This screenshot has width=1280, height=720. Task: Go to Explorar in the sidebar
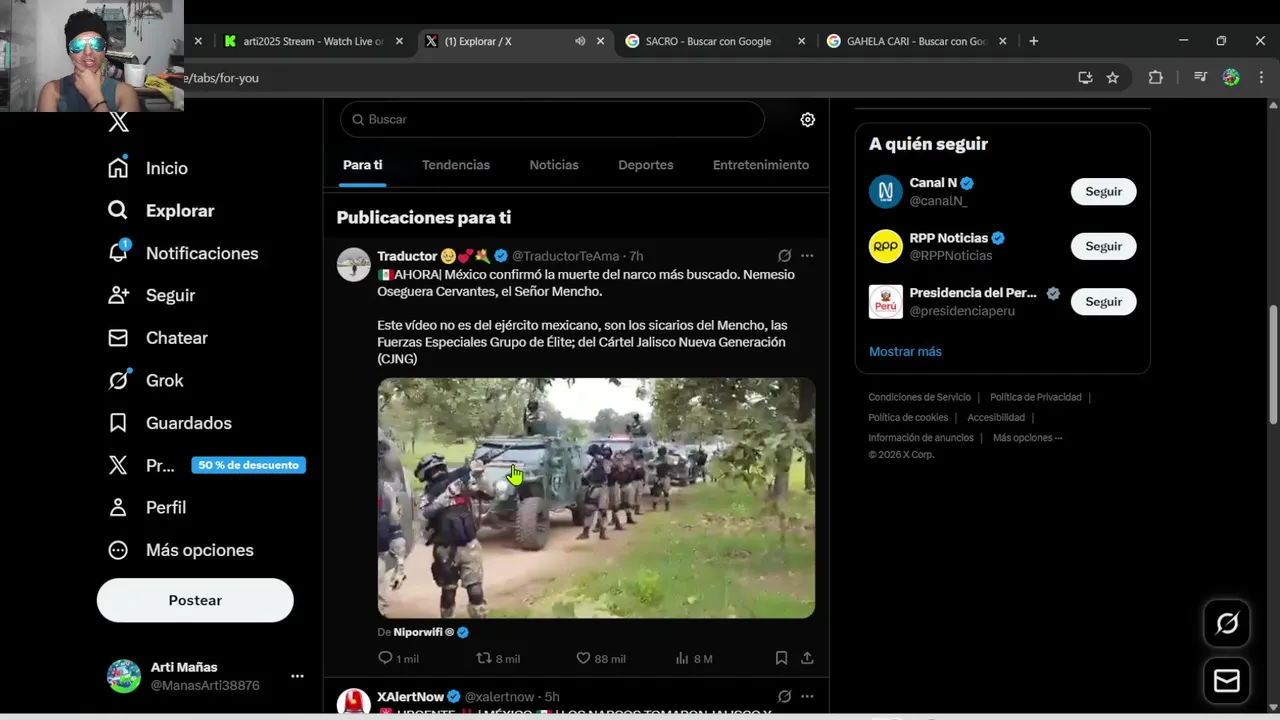coord(161,210)
